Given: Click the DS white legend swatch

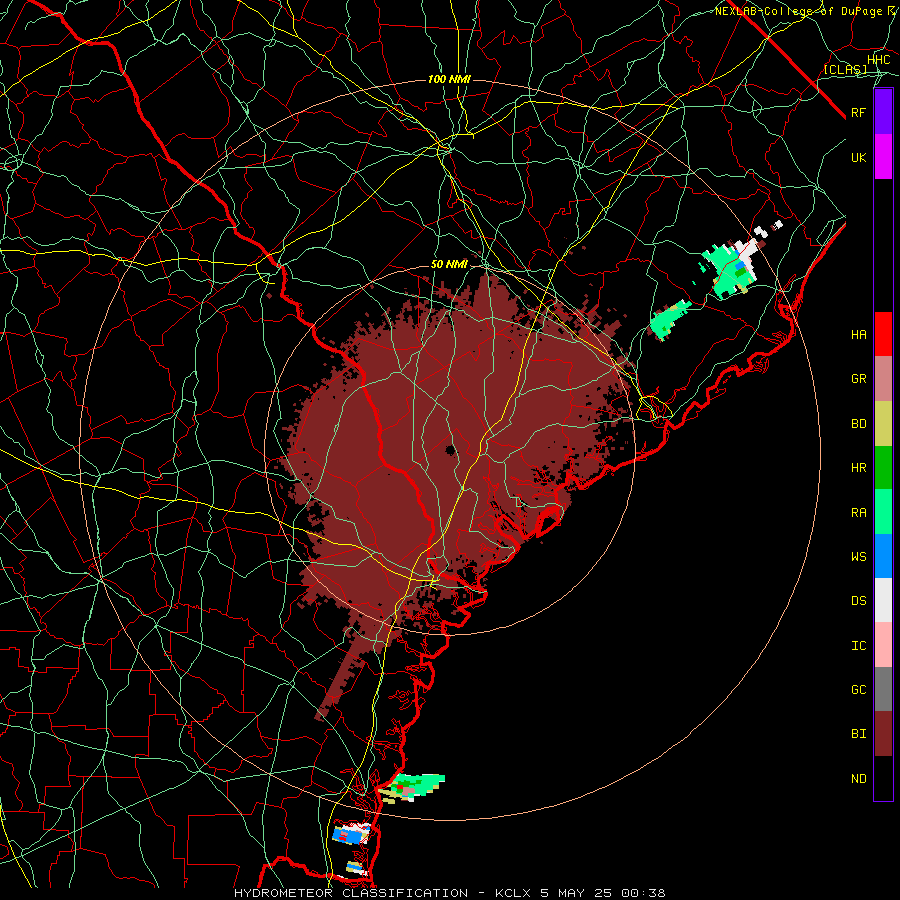Looking at the screenshot, I should click(x=883, y=600).
